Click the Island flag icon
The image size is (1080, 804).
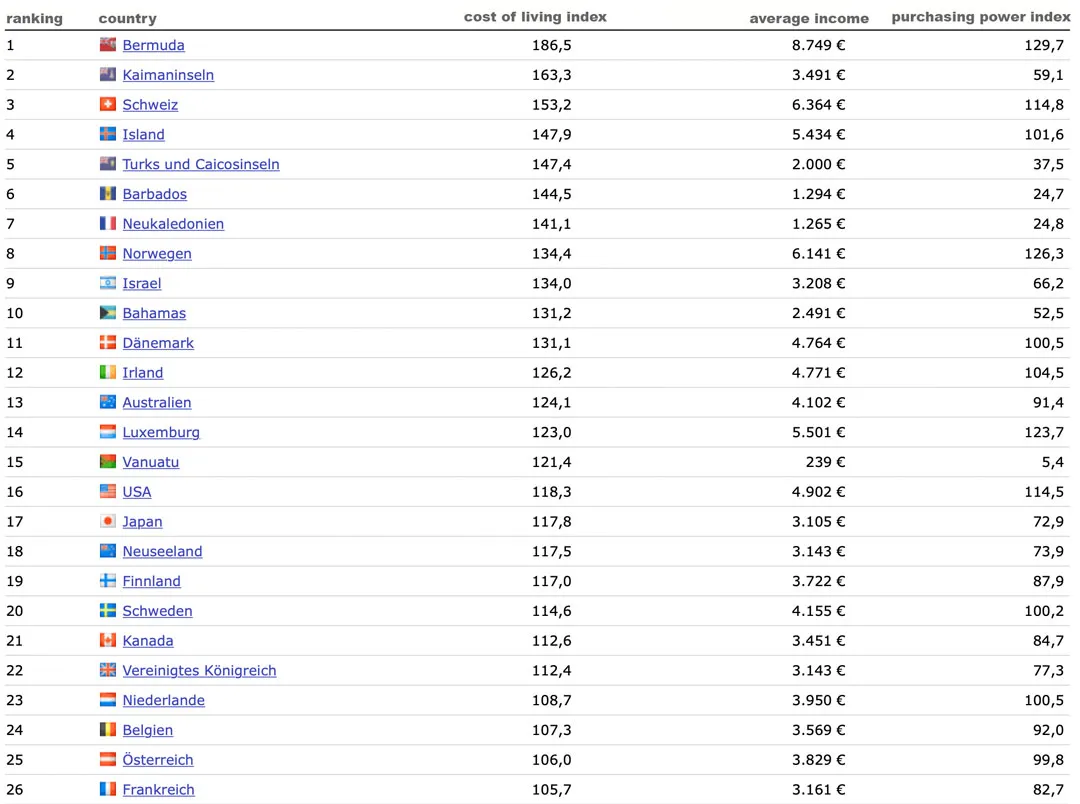point(107,134)
